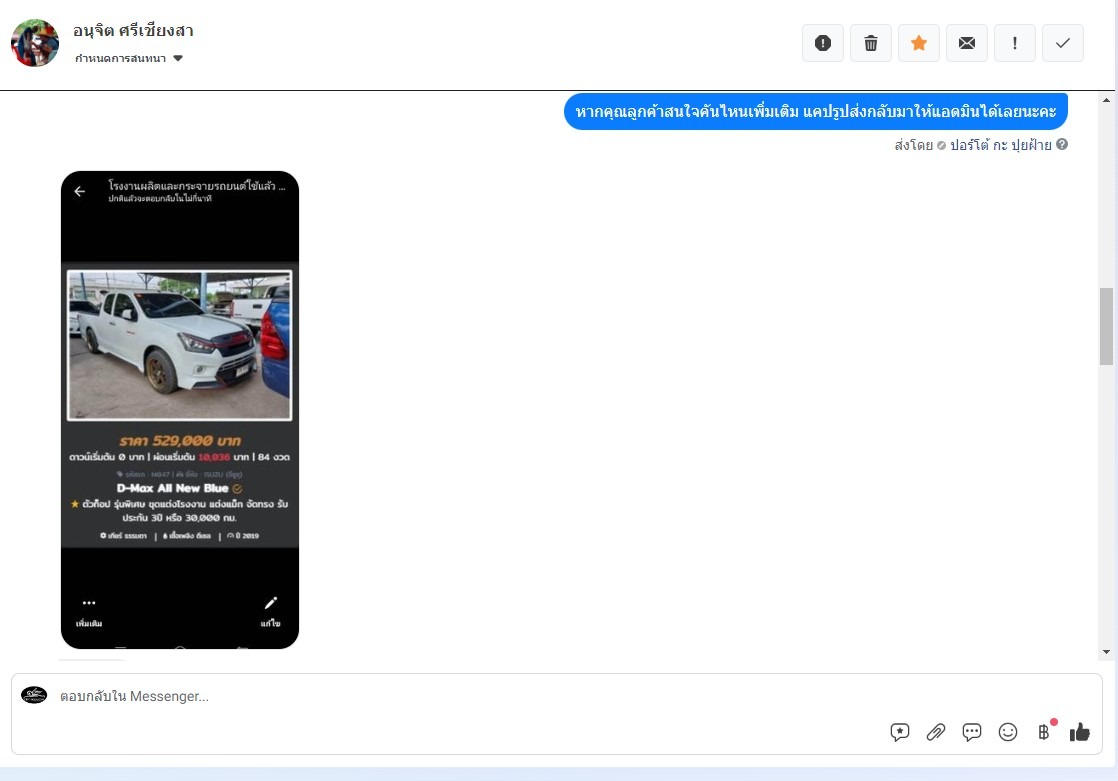This screenshot has width=1118, height=781.
Task: Click scrollbar down arrow in chat
Action: (x=1106, y=652)
